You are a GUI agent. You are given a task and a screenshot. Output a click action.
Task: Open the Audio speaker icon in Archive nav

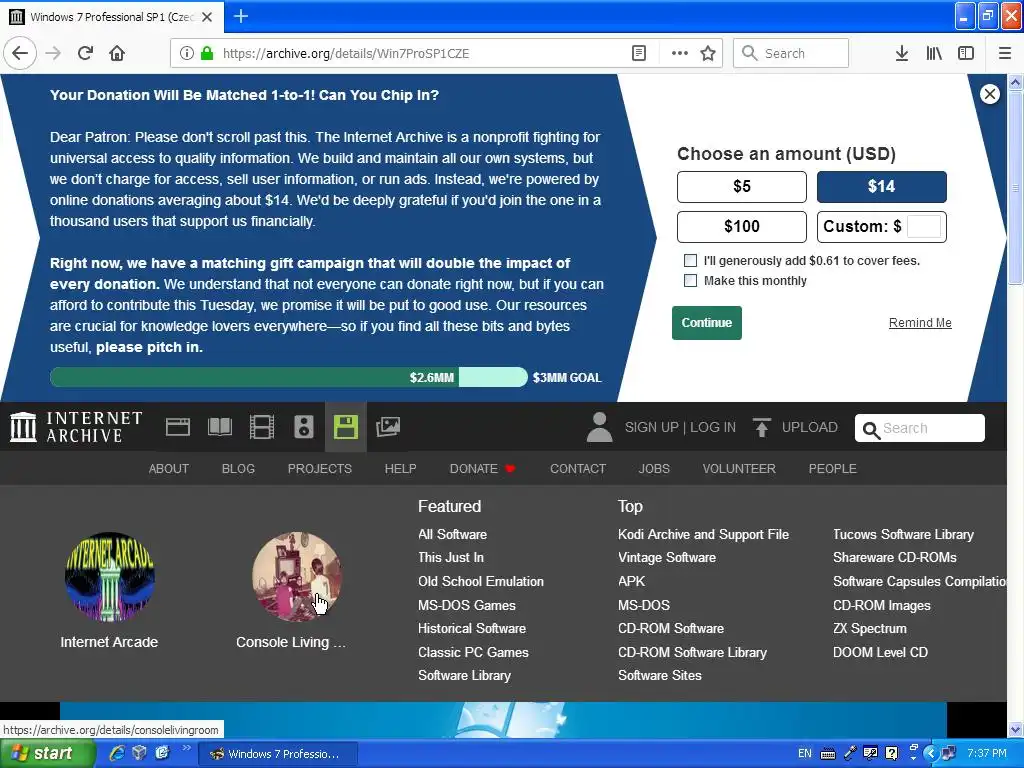click(304, 427)
